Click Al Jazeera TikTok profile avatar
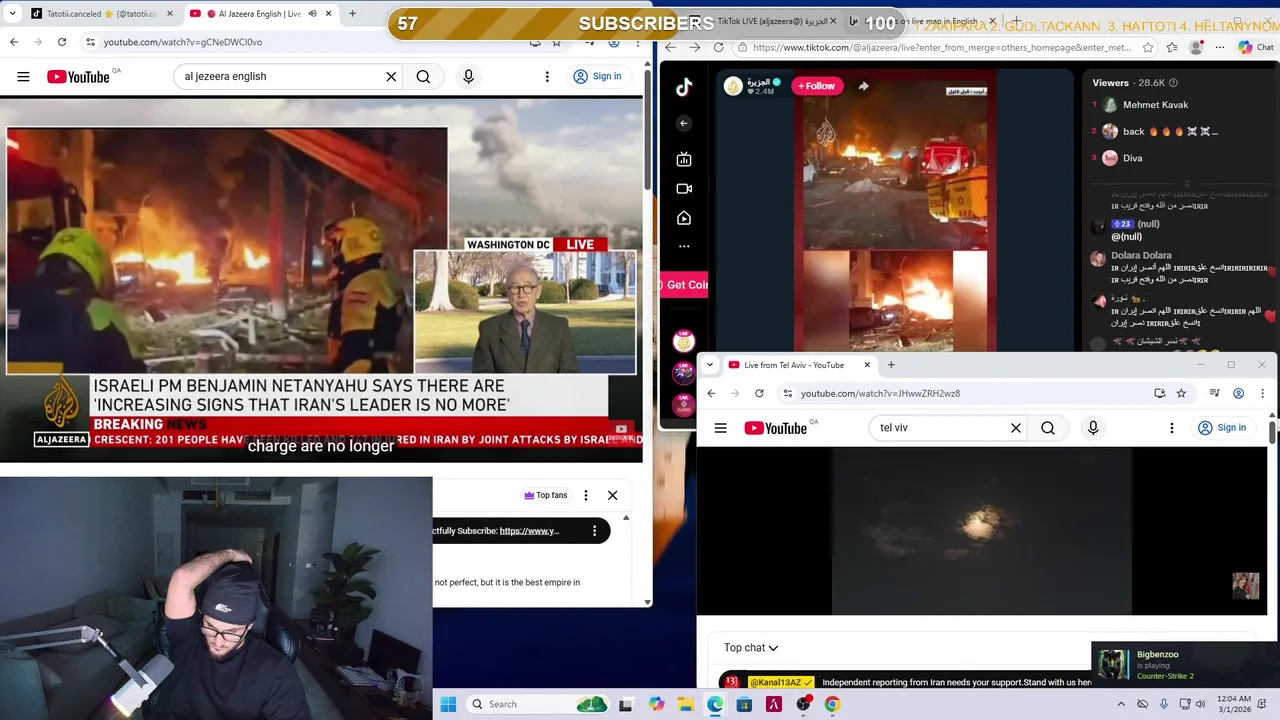The width and height of the screenshot is (1280, 720). [x=733, y=86]
